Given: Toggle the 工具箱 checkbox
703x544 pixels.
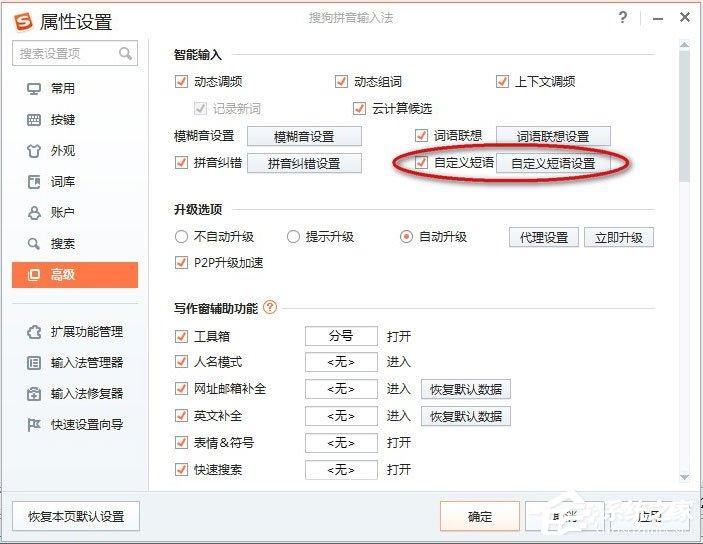Looking at the screenshot, I should 181,336.
